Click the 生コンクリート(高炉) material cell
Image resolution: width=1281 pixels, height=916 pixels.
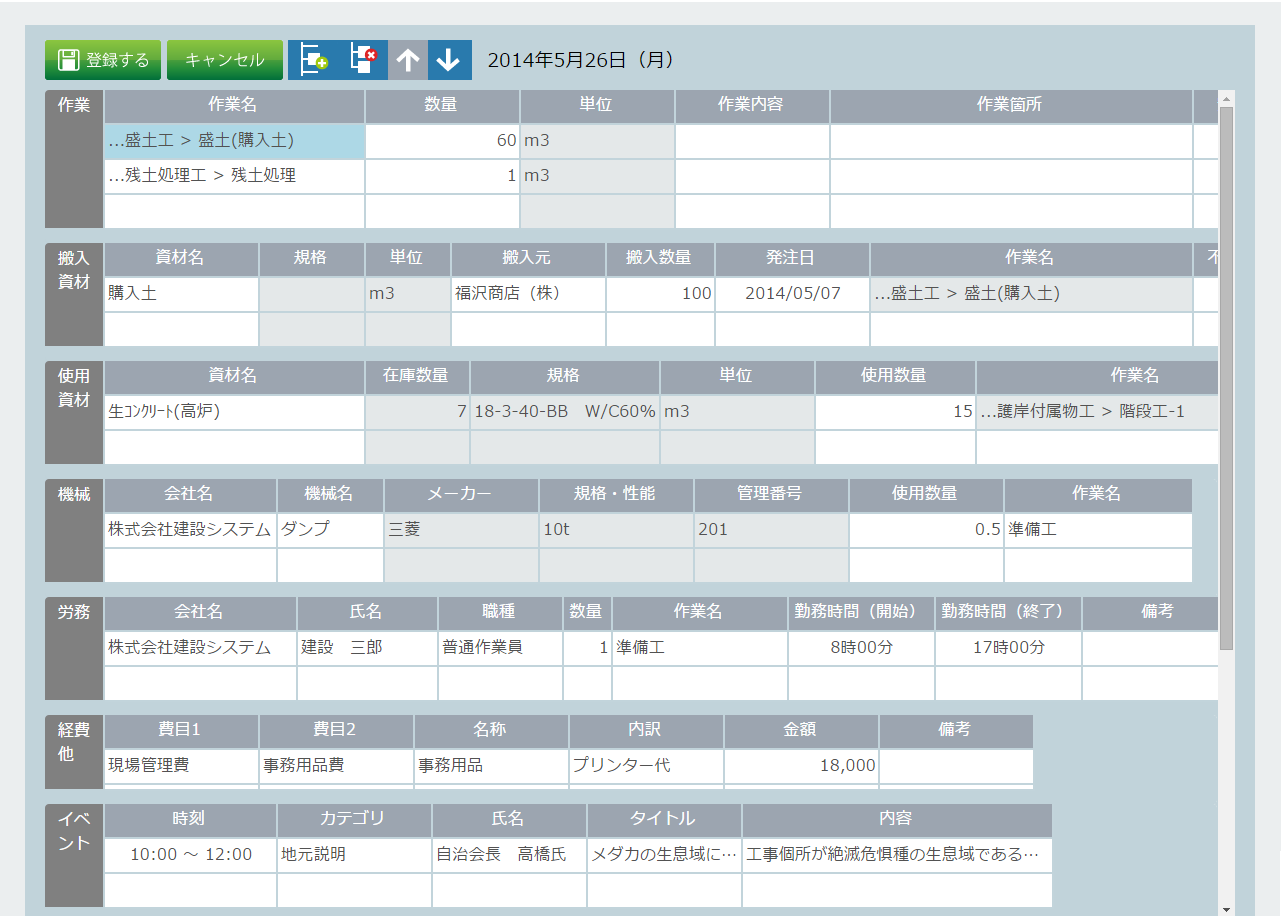[235, 412]
